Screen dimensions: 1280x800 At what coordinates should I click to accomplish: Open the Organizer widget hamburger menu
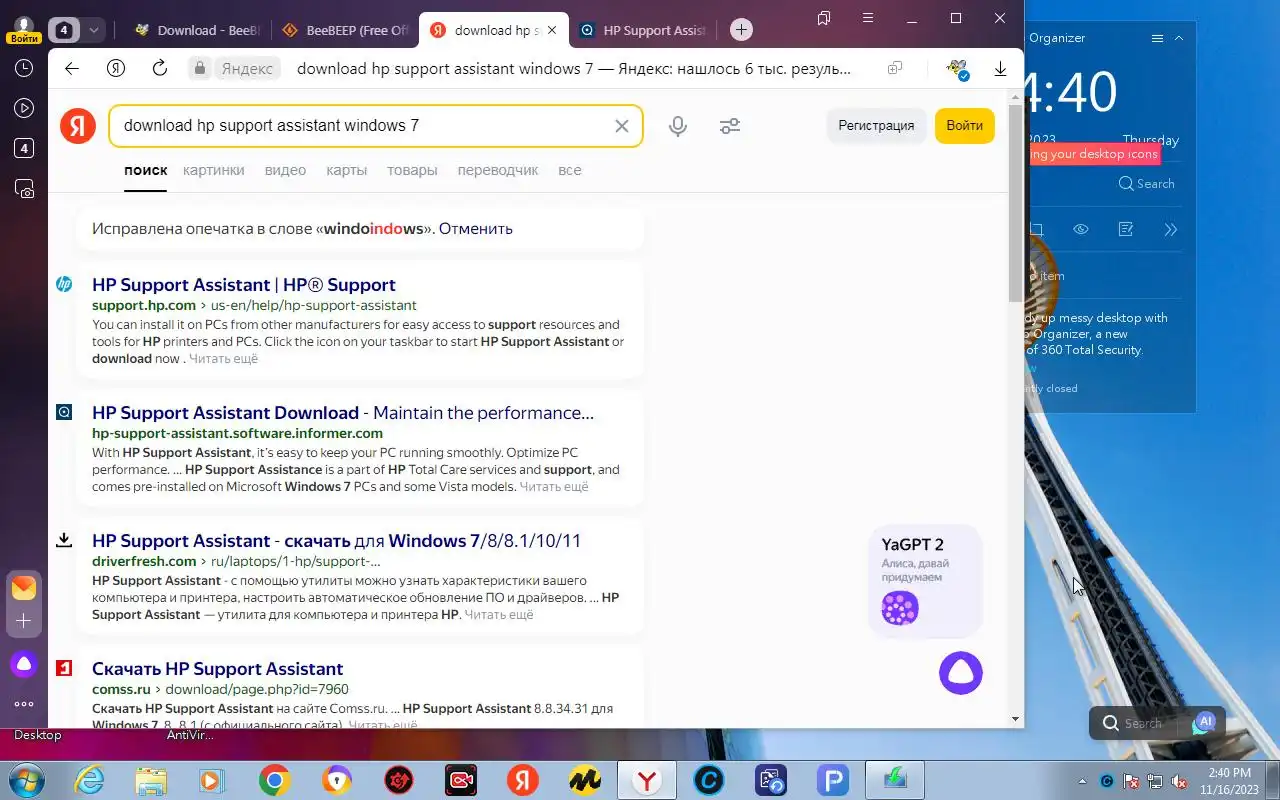(x=1157, y=38)
